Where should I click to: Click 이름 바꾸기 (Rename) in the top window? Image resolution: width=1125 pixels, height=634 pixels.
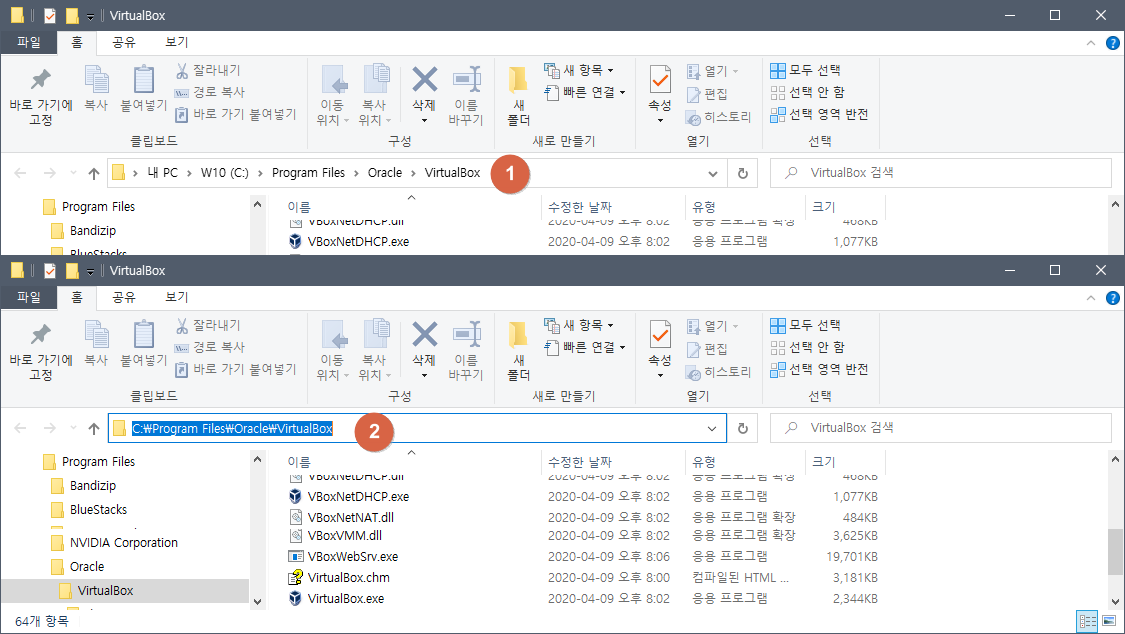(x=466, y=97)
